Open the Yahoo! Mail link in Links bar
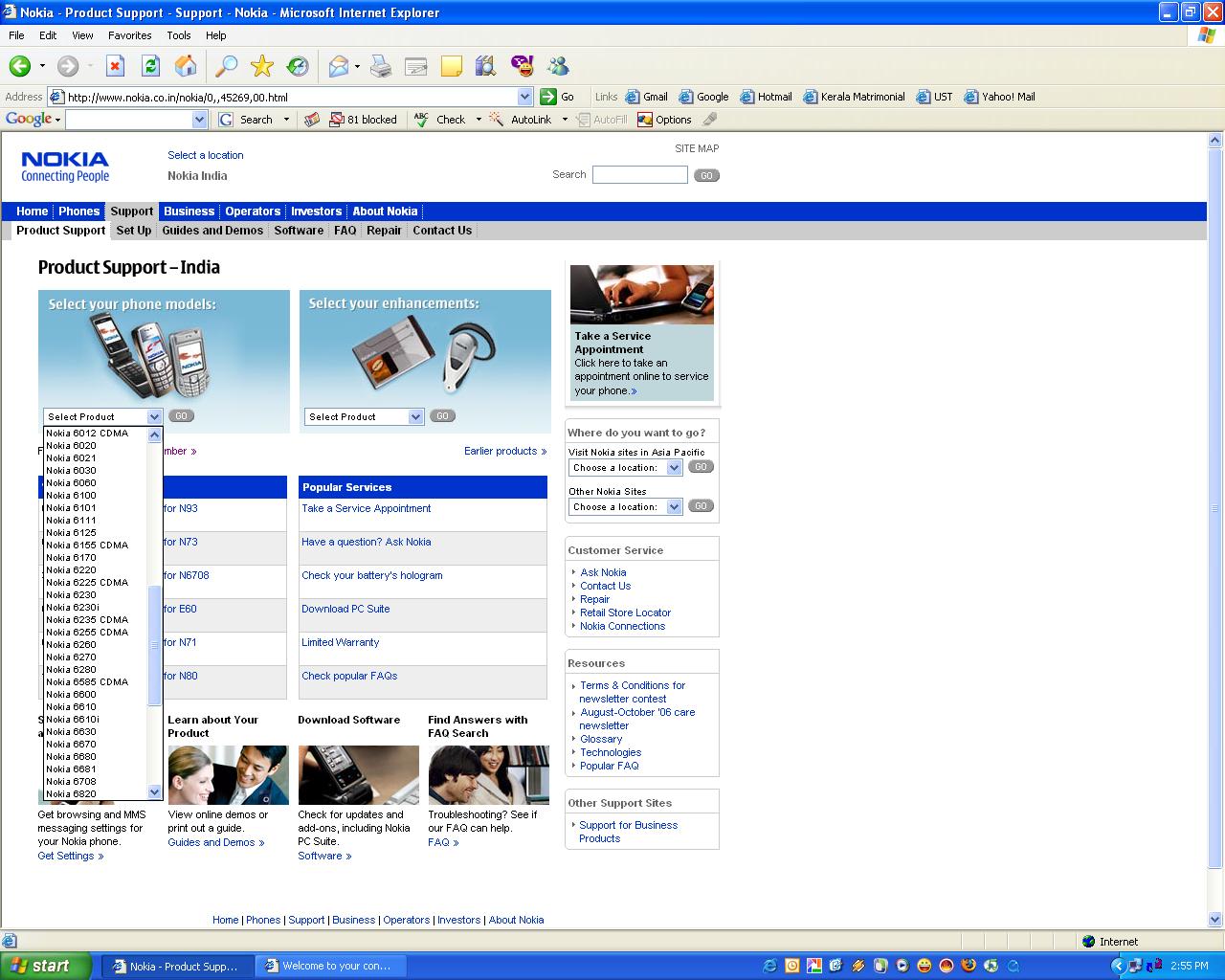This screenshot has width=1225, height=980. click(x=1000, y=97)
